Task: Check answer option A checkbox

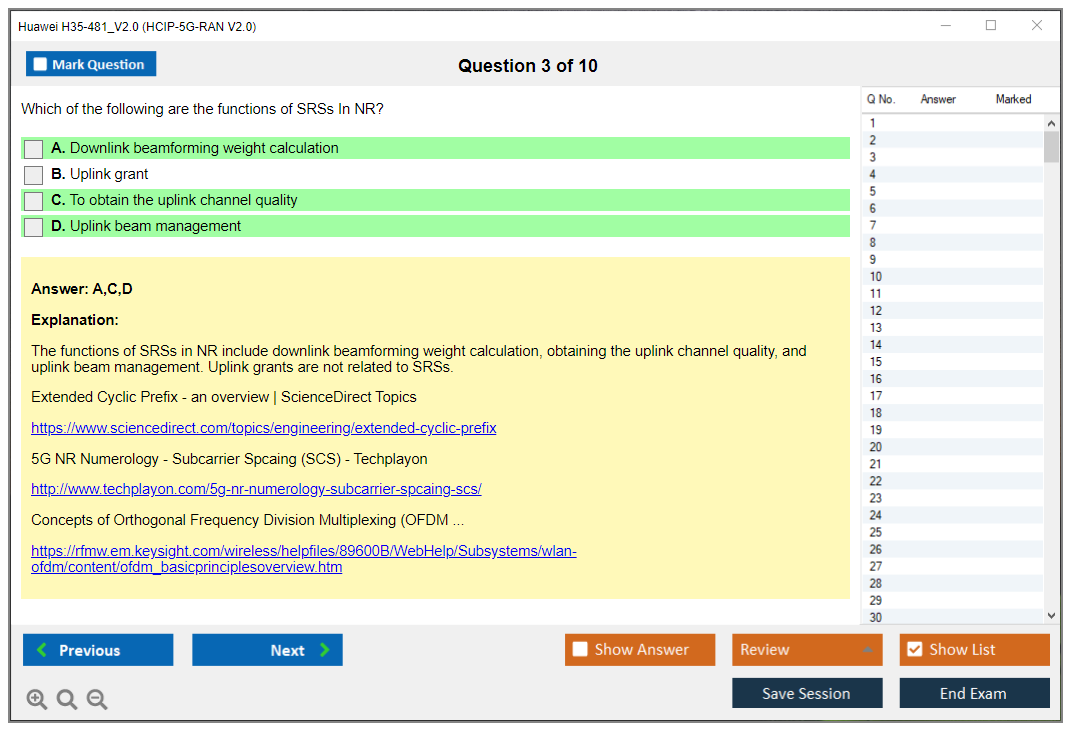Action: 34,149
